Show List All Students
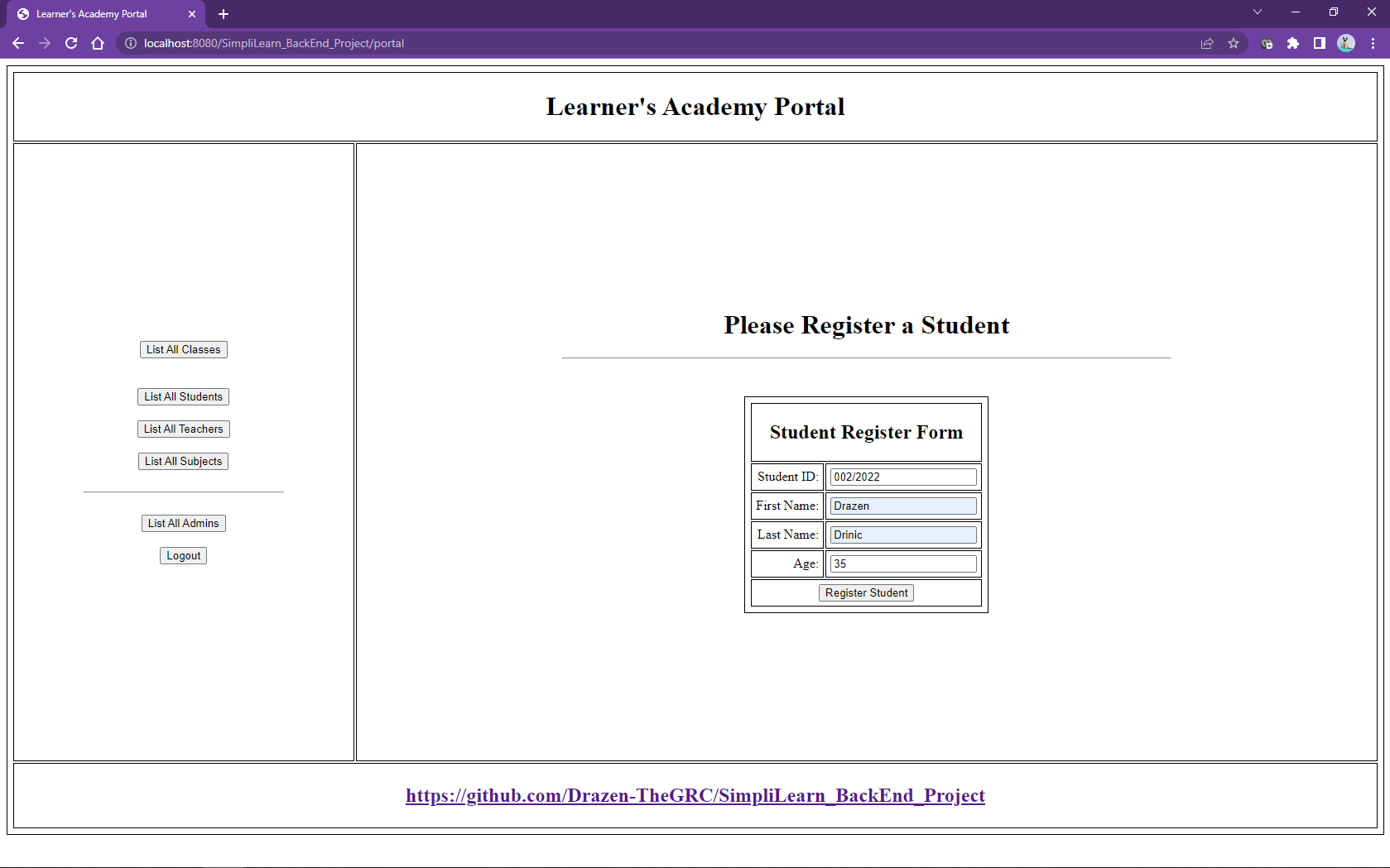The image size is (1390, 868). point(184,397)
